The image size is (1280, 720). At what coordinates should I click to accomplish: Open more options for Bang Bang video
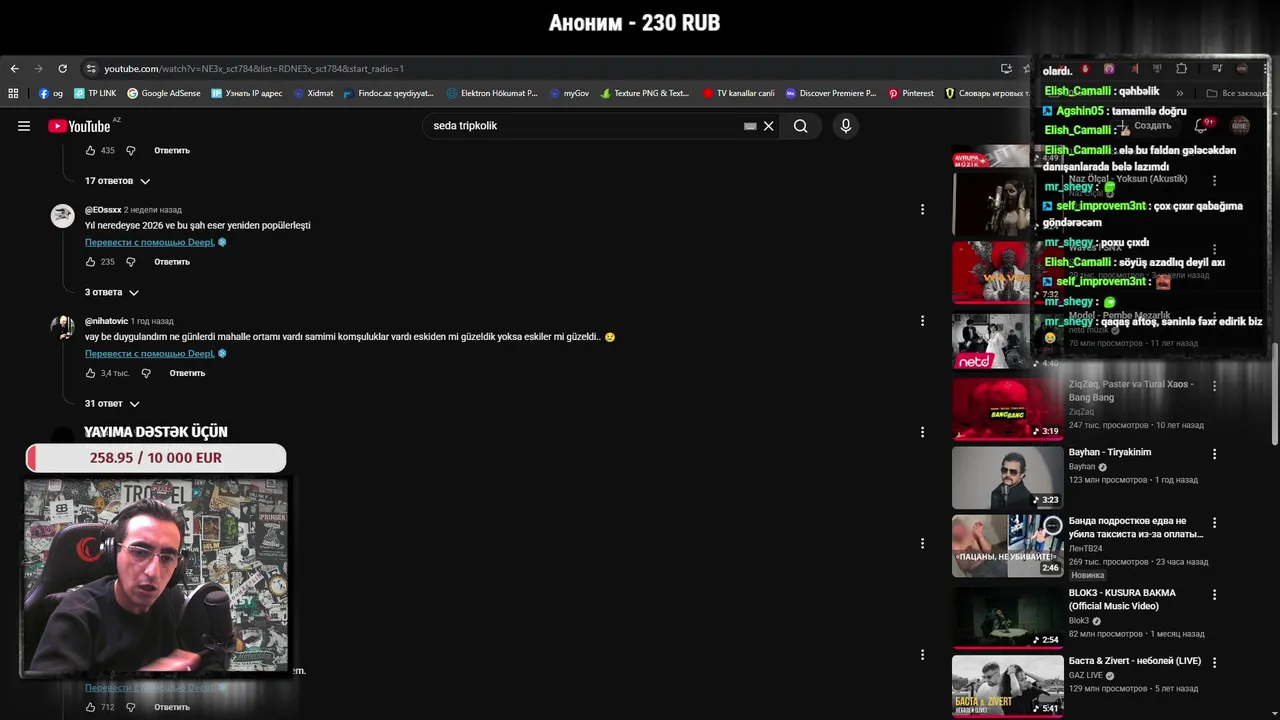click(x=1215, y=385)
